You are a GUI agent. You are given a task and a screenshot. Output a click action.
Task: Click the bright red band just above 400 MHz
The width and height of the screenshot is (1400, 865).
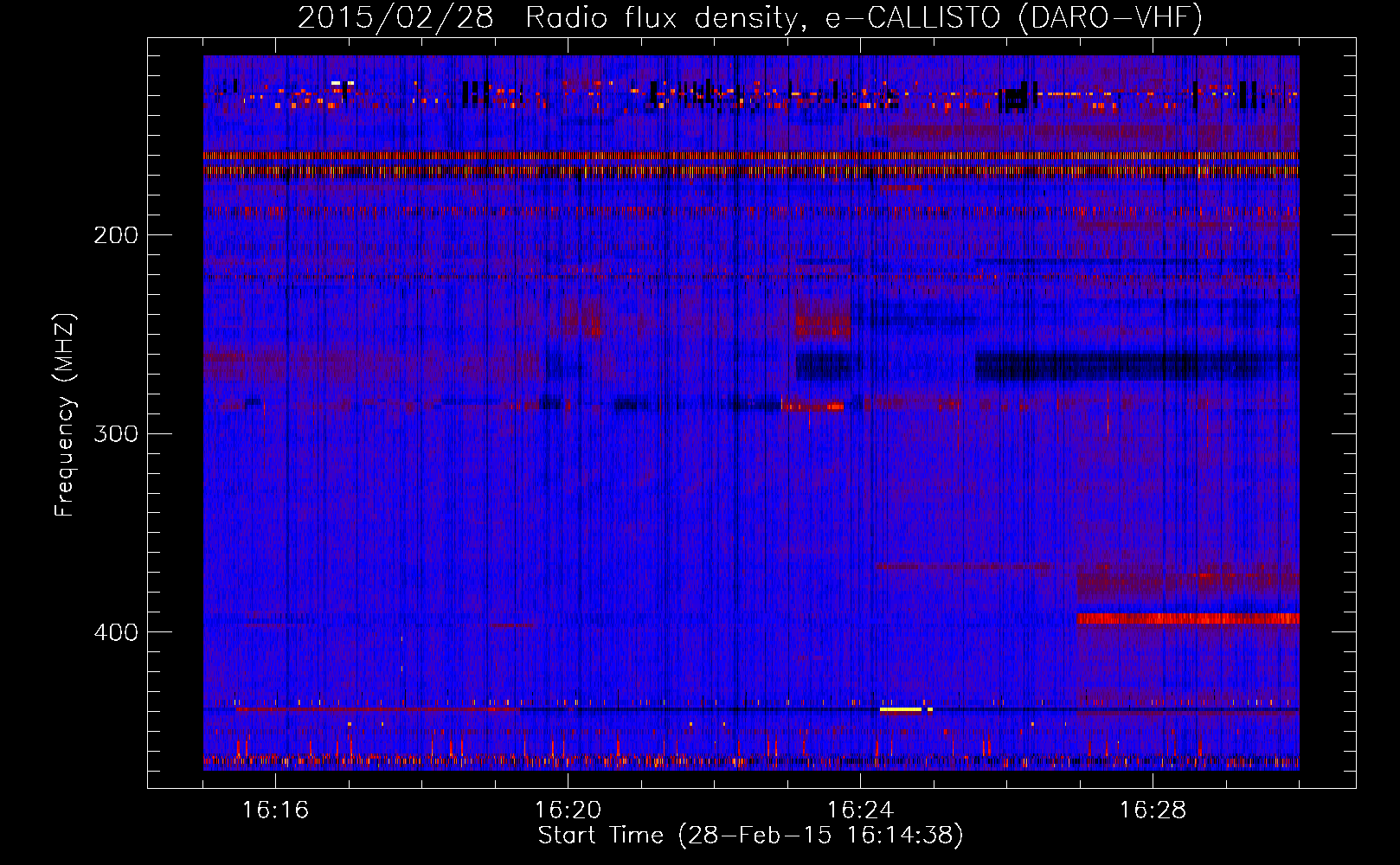[x=1188, y=618]
